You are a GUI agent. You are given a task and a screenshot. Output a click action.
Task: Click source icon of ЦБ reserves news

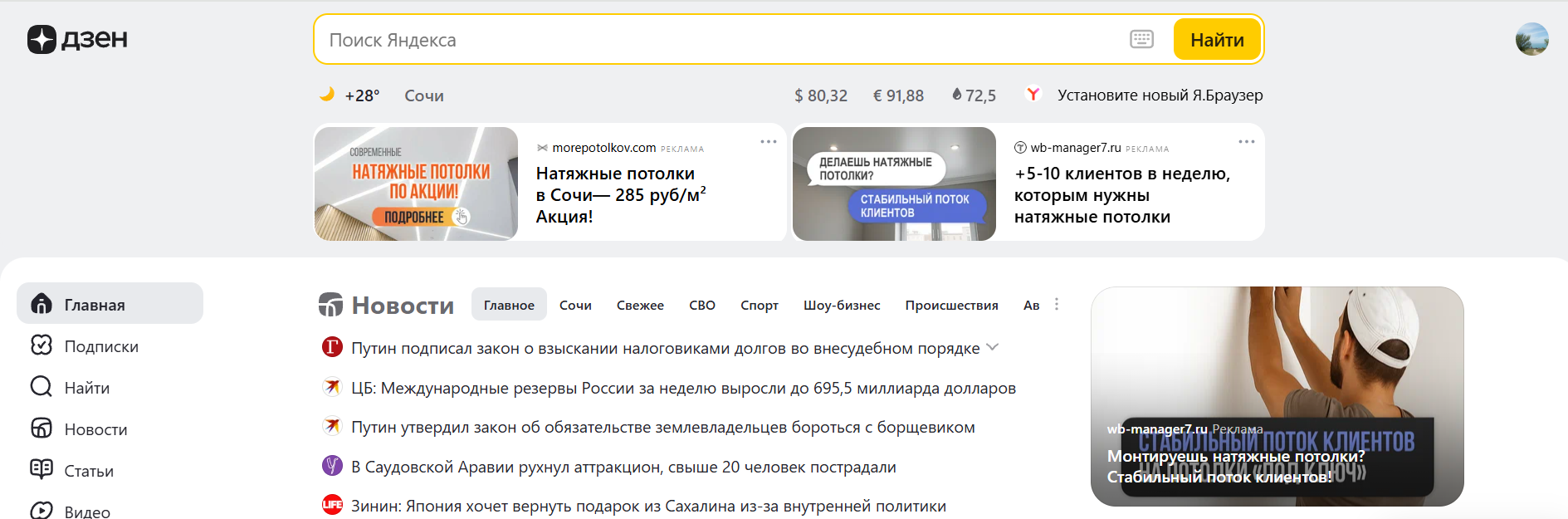pyautogui.click(x=332, y=387)
